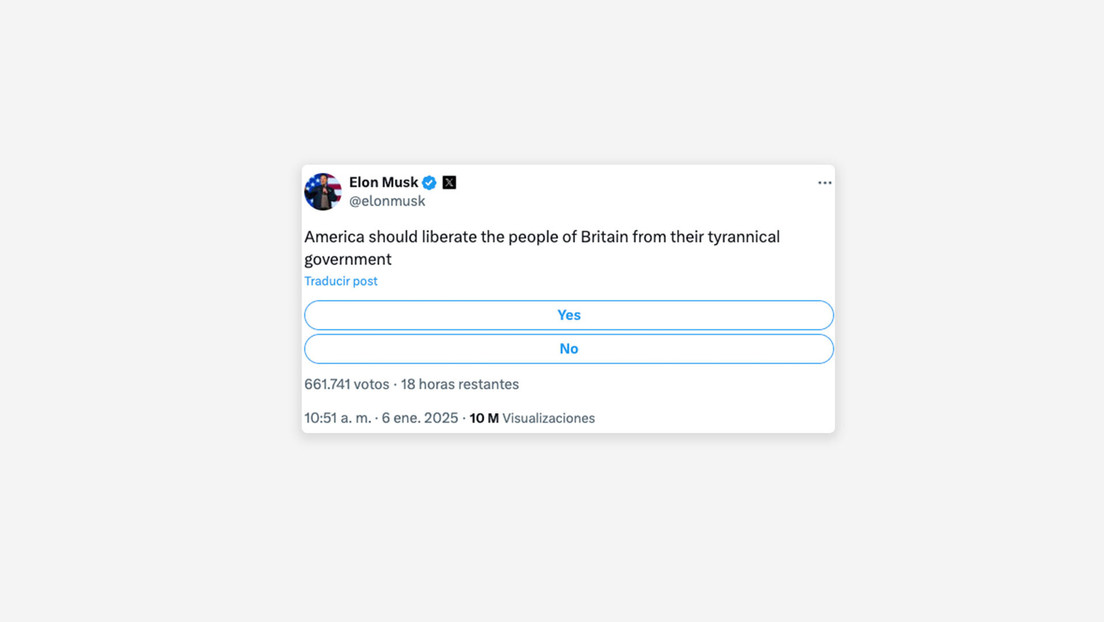Image resolution: width=1104 pixels, height=622 pixels.
Task: Open Elon Musk's profile picture
Action: pos(323,191)
